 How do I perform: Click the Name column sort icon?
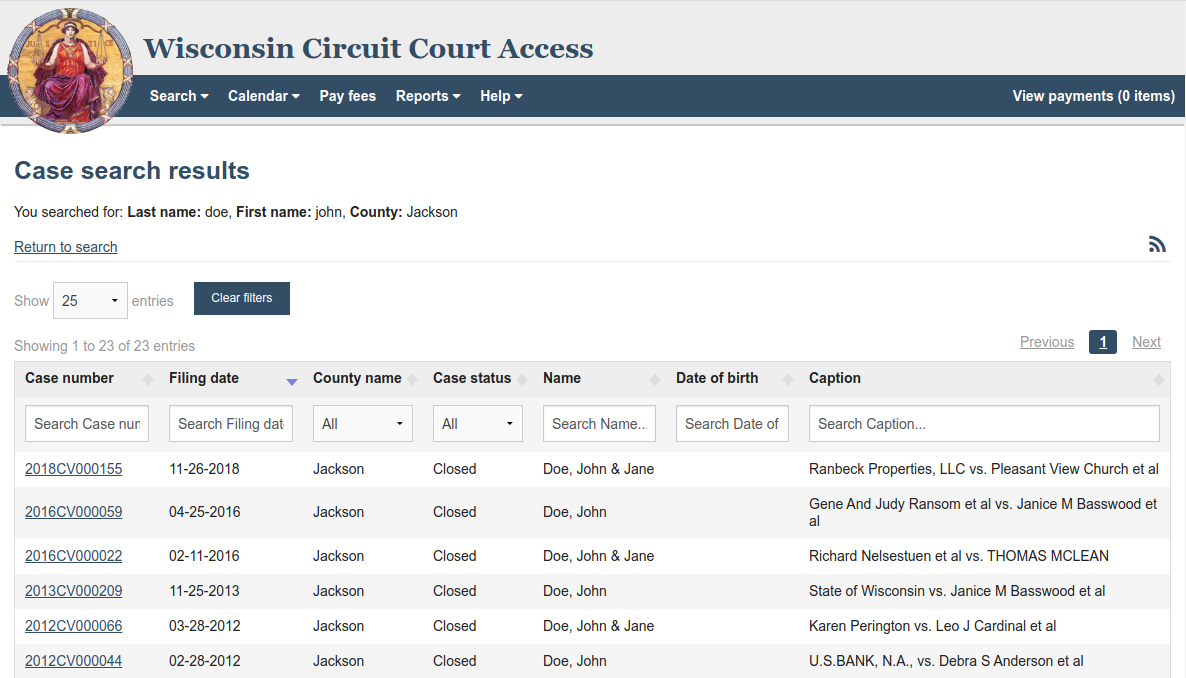click(655, 380)
